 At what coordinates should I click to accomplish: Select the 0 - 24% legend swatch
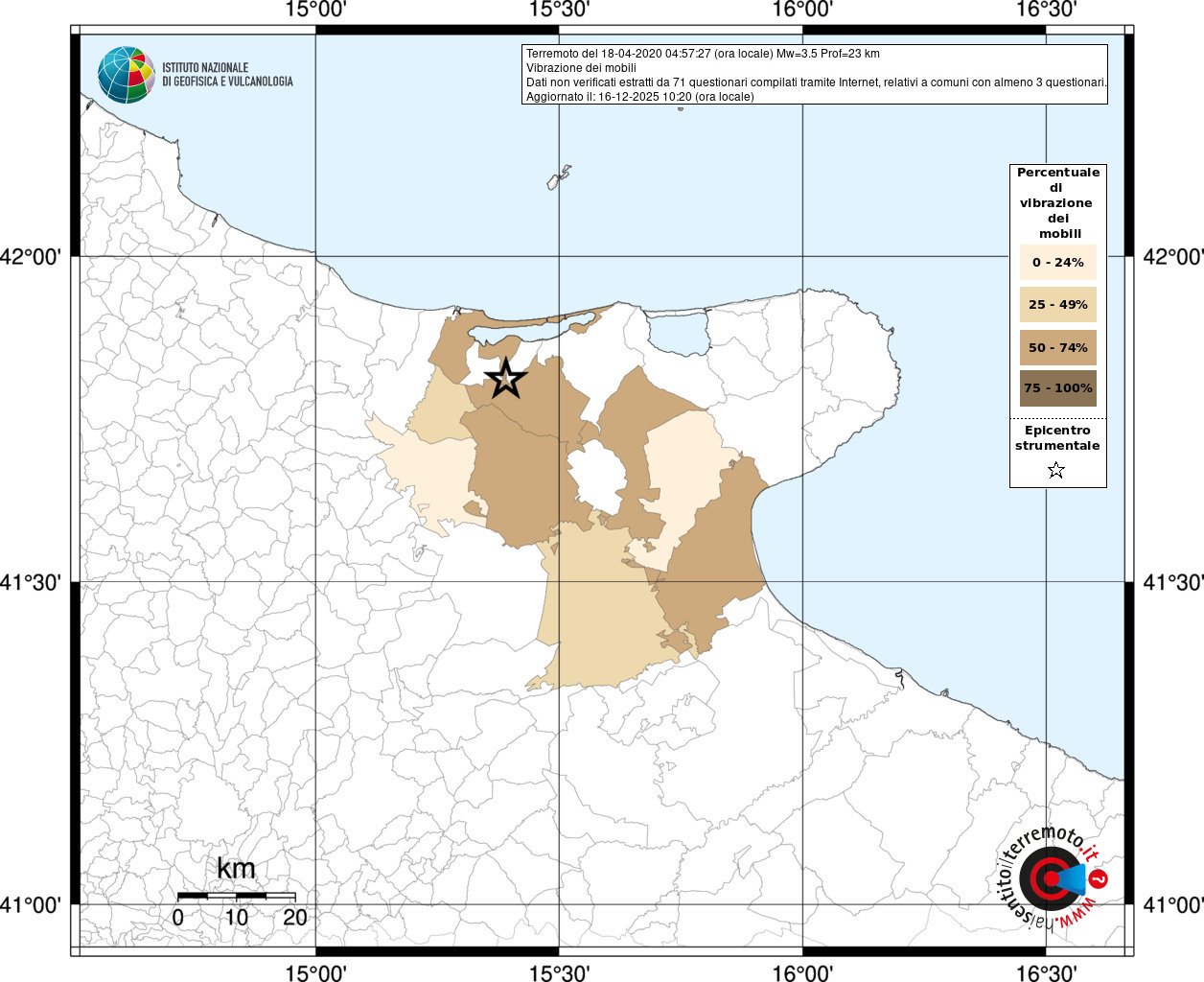(1057, 262)
